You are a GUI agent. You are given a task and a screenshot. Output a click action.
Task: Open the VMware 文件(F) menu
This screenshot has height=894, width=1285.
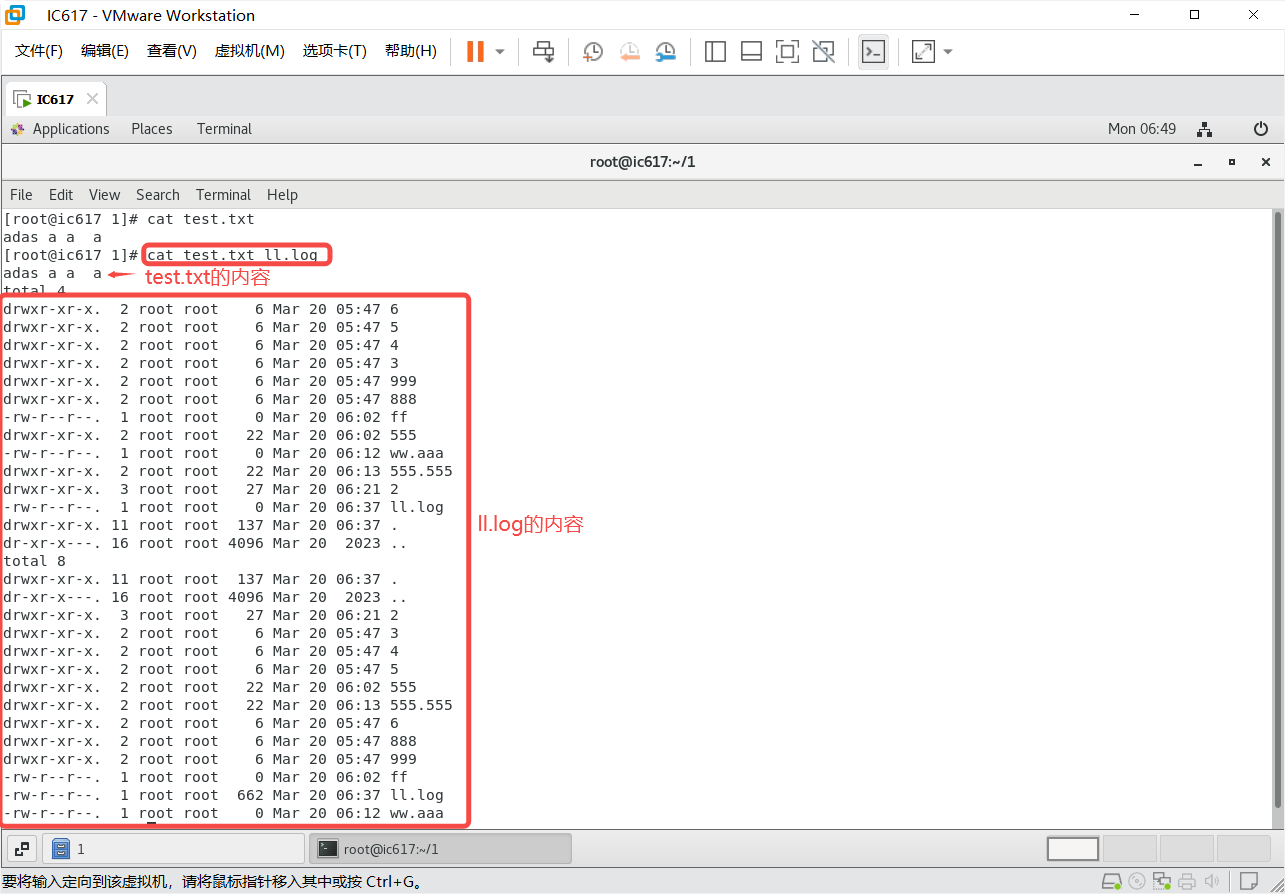[x=39, y=51]
